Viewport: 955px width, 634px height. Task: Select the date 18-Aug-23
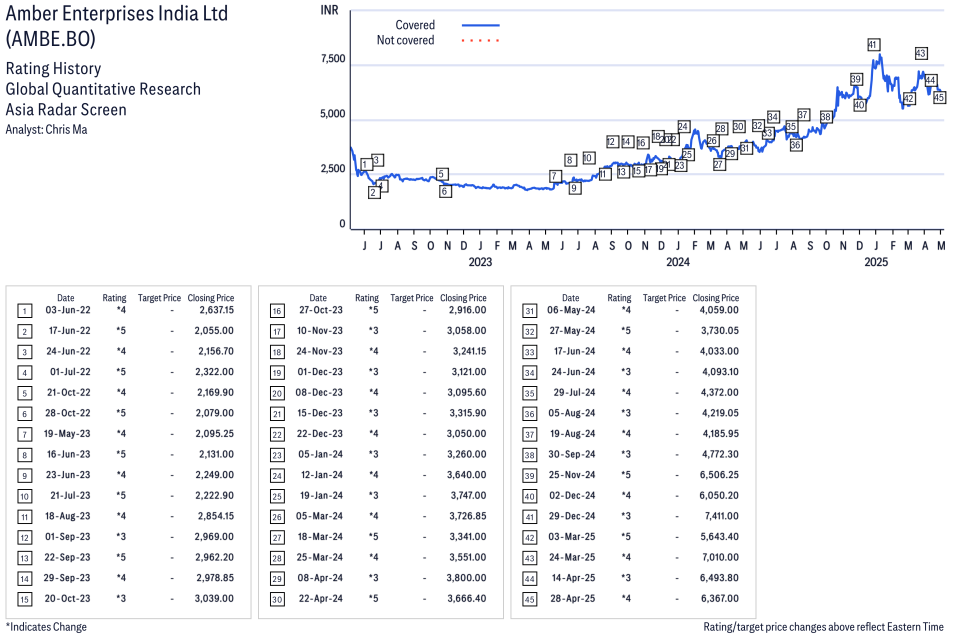tap(68, 516)
